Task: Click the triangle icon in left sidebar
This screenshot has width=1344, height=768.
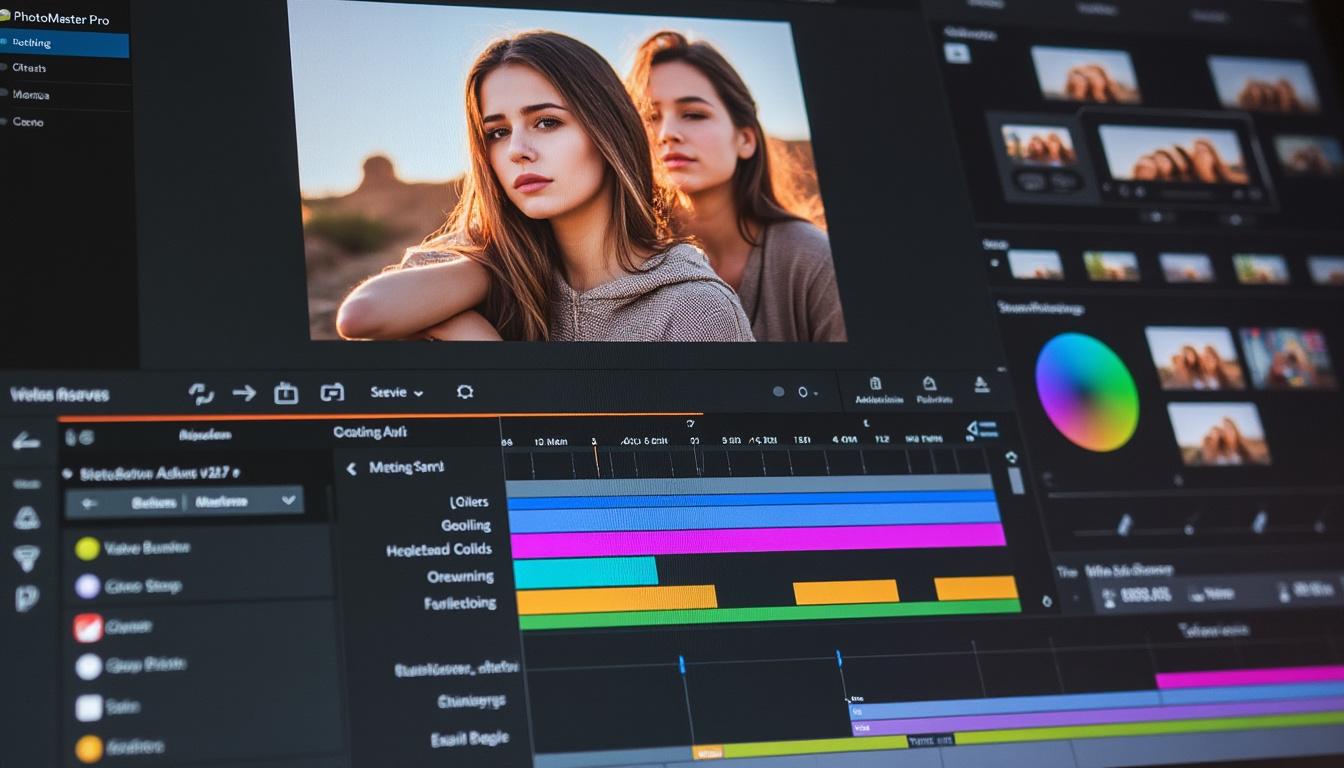Action: coord(26,517)
